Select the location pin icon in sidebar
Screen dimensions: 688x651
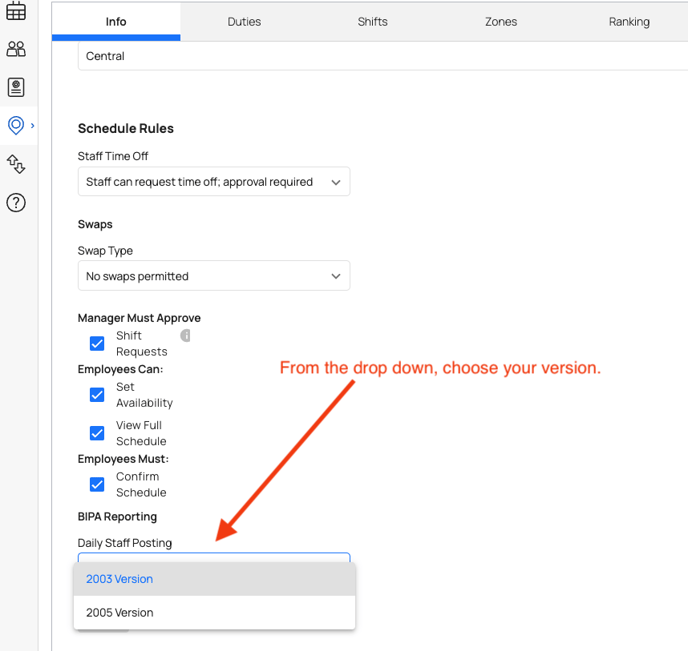click(16, 125)
